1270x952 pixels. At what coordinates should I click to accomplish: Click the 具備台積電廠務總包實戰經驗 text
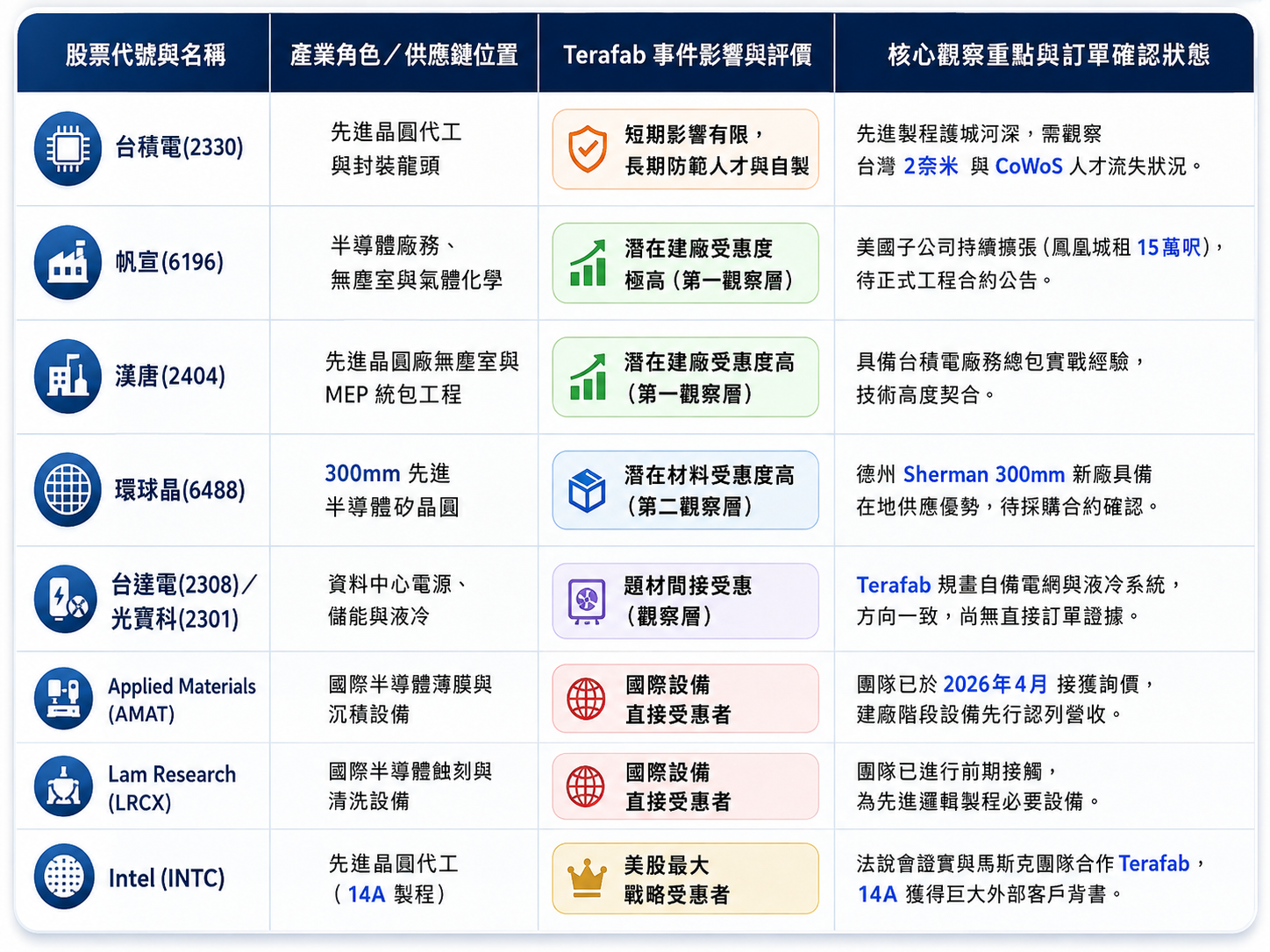[x=993, y=361]
